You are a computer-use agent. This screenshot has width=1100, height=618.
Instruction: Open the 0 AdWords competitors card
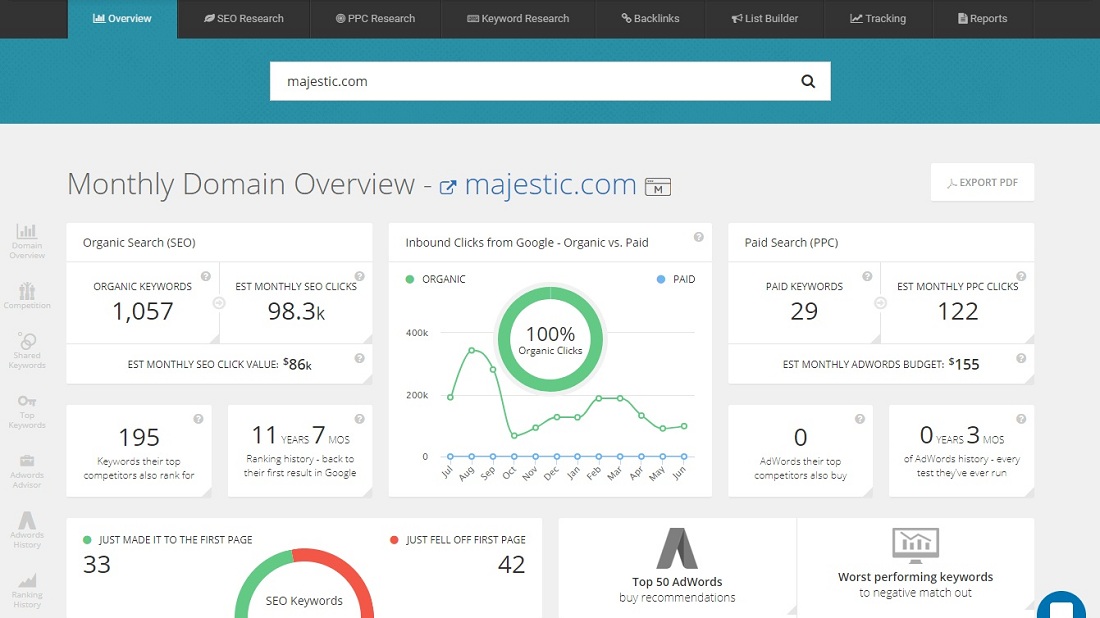800,451
